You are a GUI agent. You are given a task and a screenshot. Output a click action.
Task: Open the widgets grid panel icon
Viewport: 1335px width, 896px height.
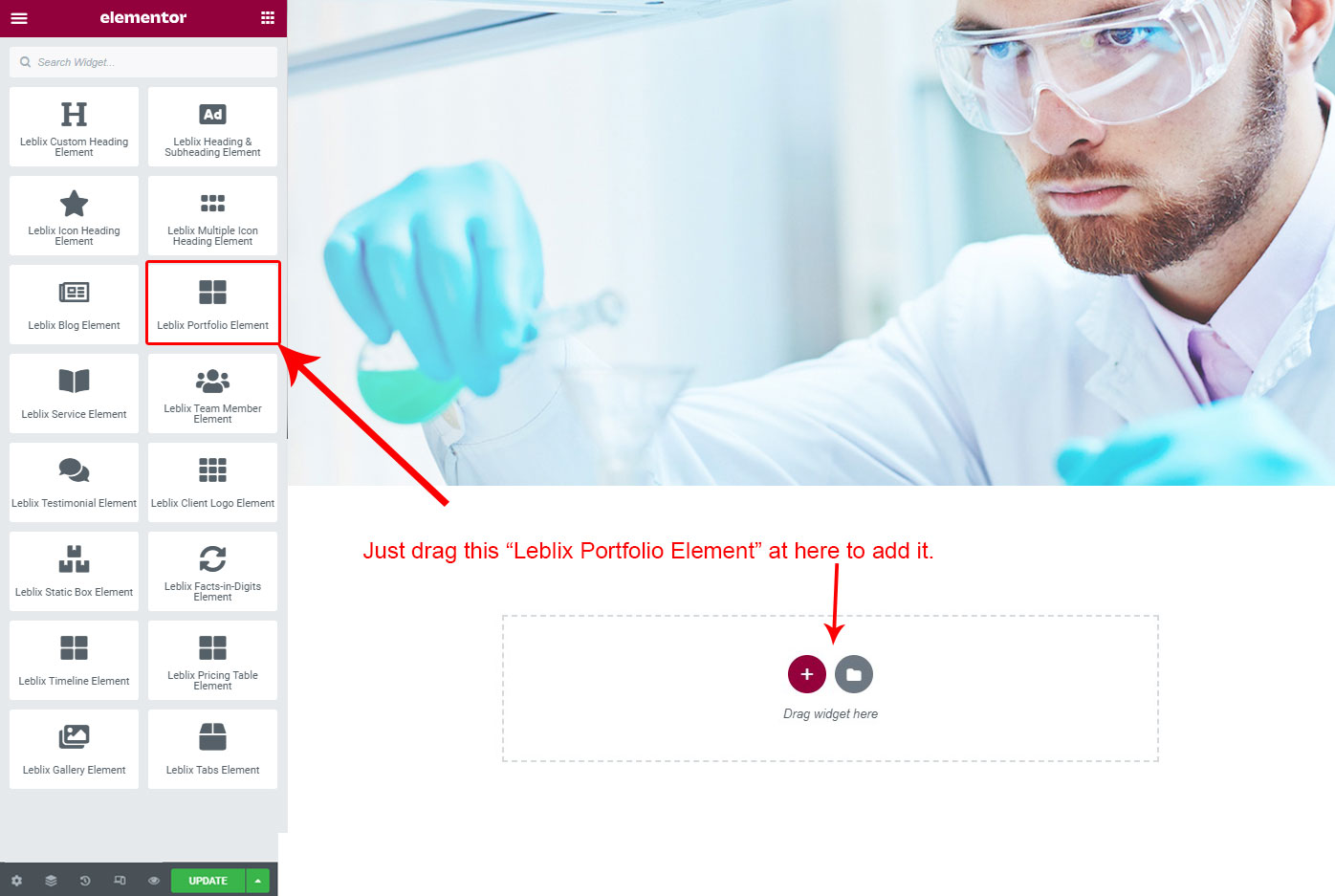(267, 18)
